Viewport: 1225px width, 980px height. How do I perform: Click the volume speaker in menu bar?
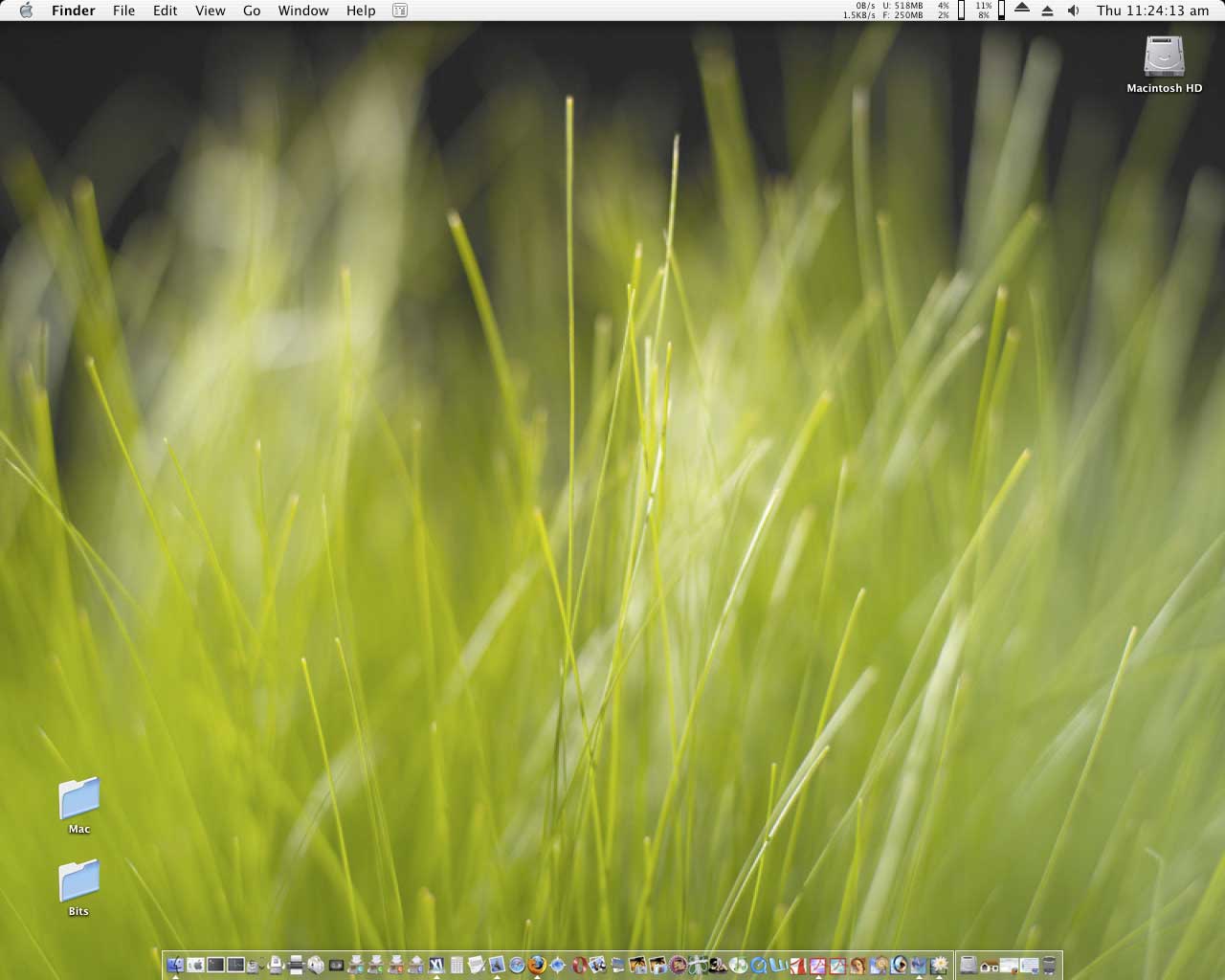1073,11
